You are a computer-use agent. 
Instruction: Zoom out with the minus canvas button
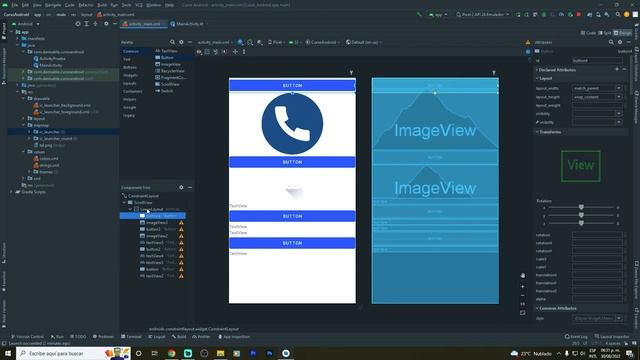coord(523,296)
